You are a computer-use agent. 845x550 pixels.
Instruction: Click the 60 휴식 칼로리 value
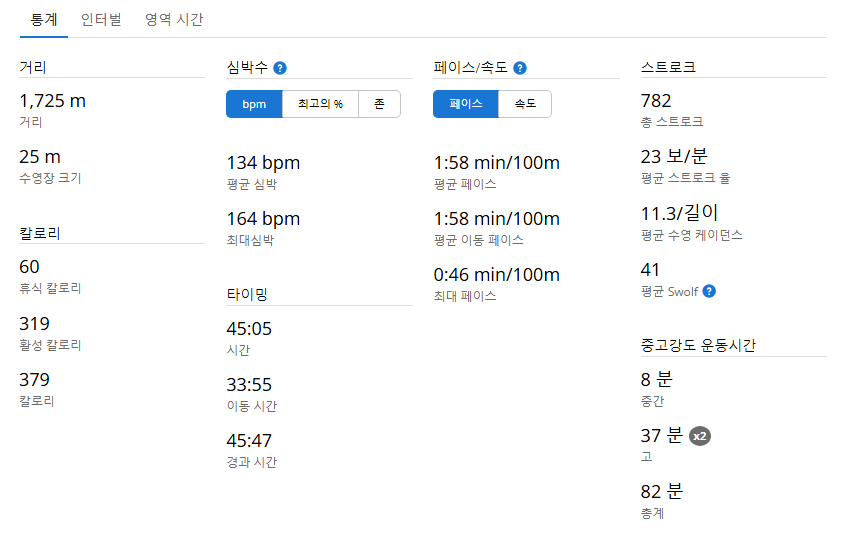click(29, 267)
